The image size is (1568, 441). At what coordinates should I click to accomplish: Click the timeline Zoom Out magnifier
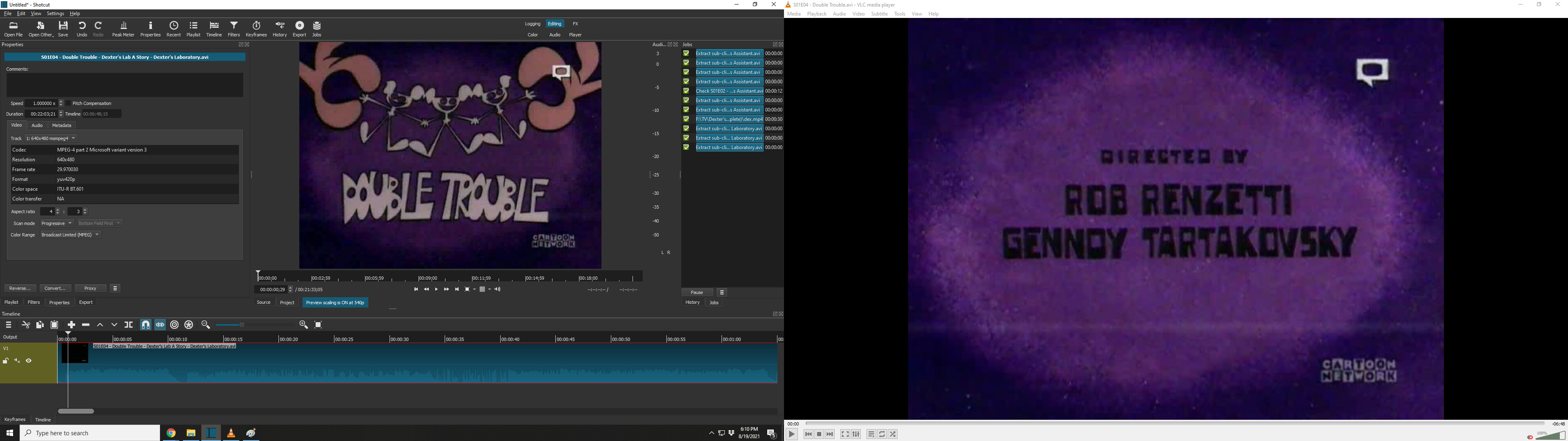(206, 325)
